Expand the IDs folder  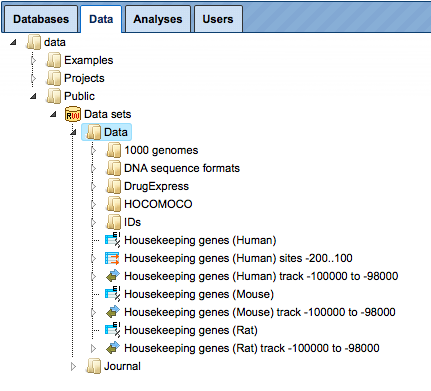tap(94, 222)
